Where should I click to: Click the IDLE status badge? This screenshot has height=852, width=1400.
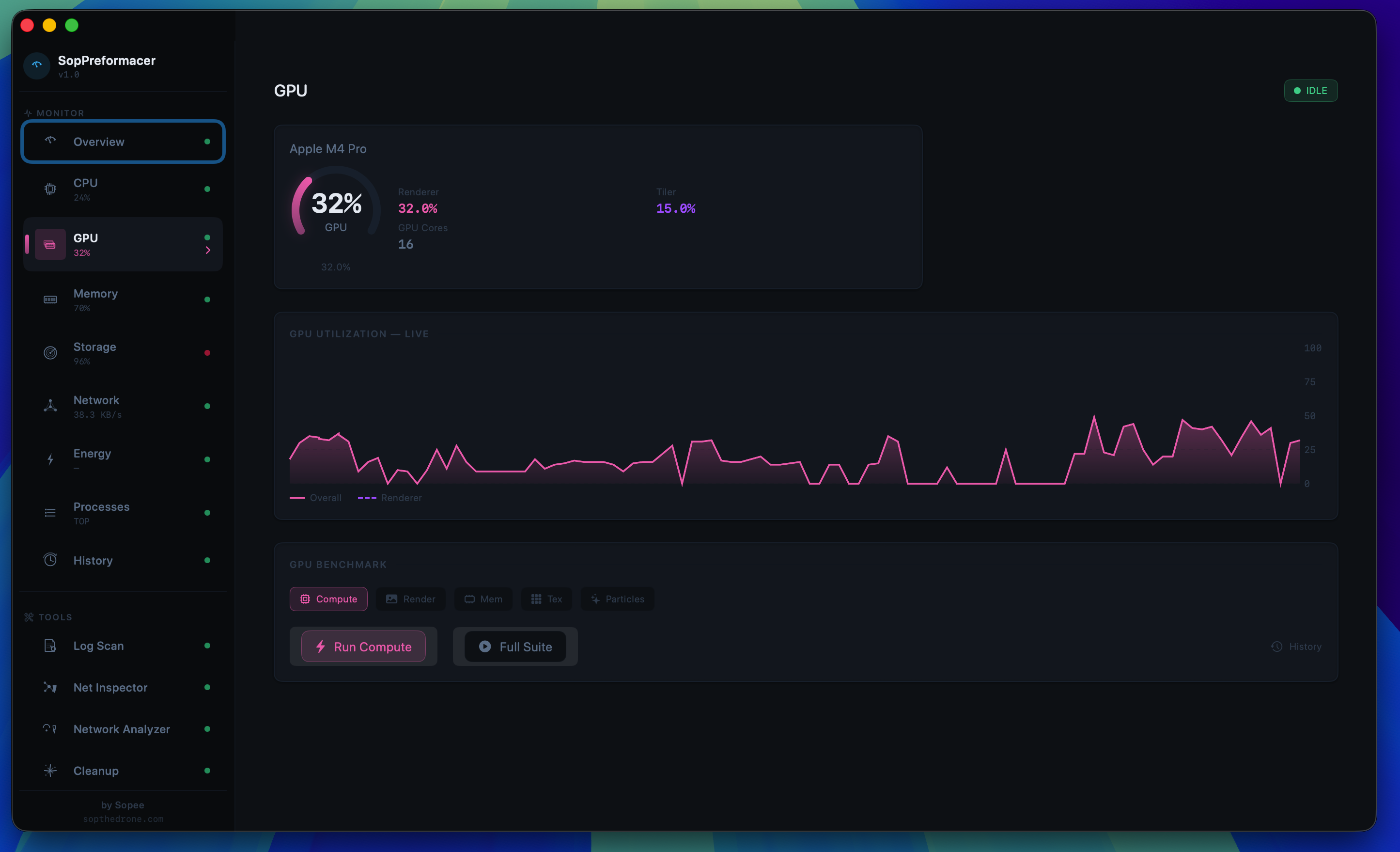tap(1310, 91)
